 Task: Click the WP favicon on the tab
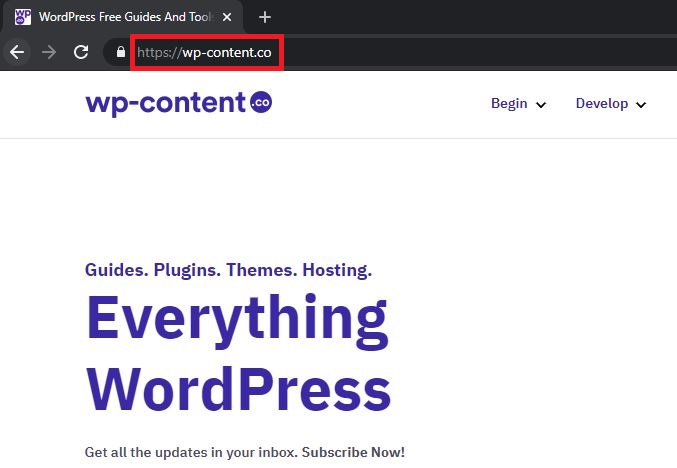[22, 17]
